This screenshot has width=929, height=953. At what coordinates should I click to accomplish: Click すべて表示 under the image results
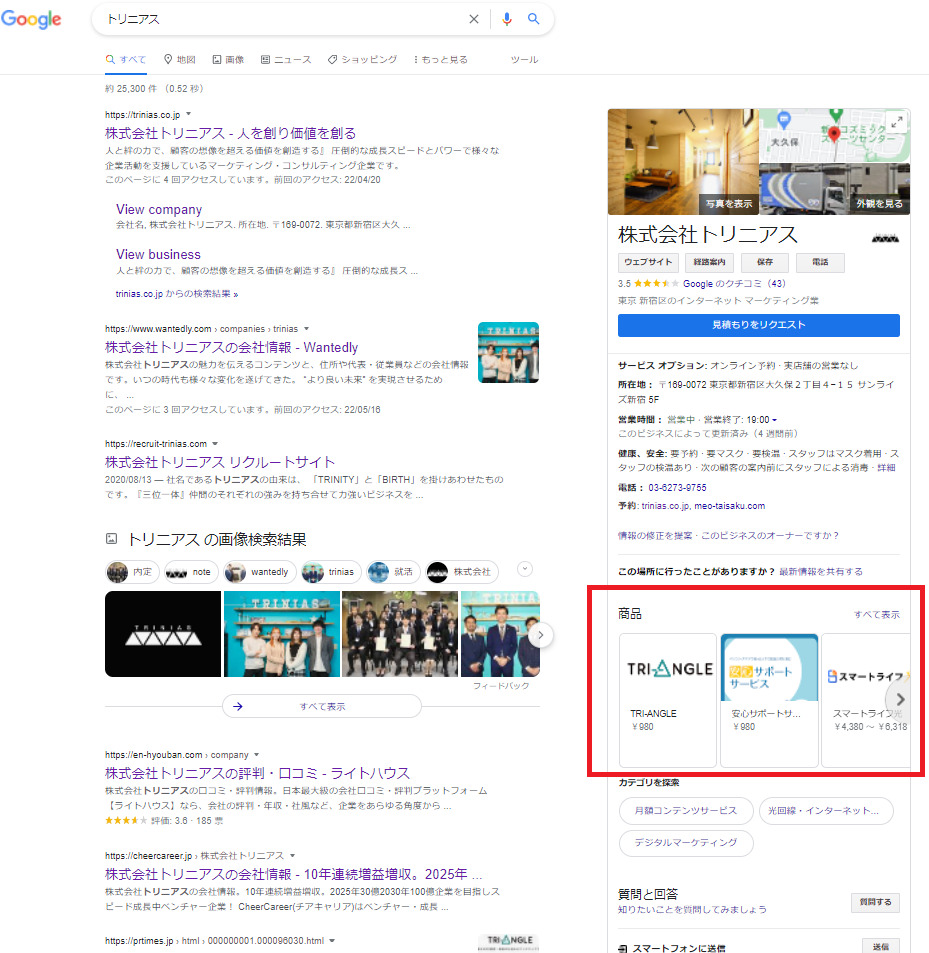point(322,706)
